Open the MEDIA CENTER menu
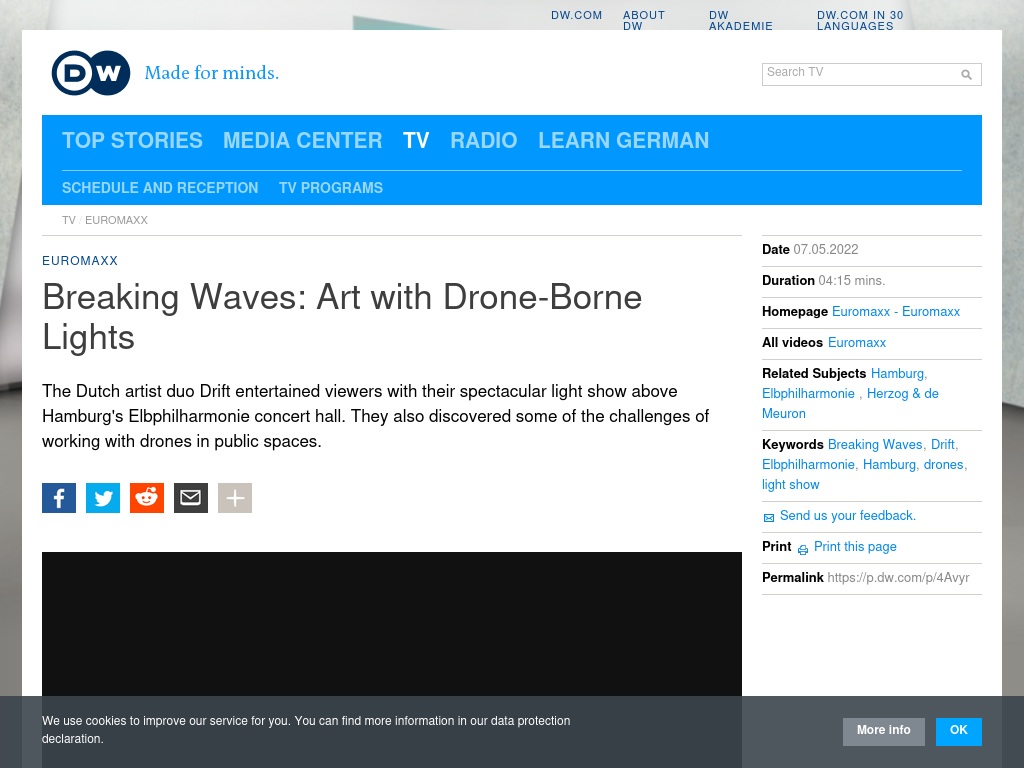 [302, 140]
